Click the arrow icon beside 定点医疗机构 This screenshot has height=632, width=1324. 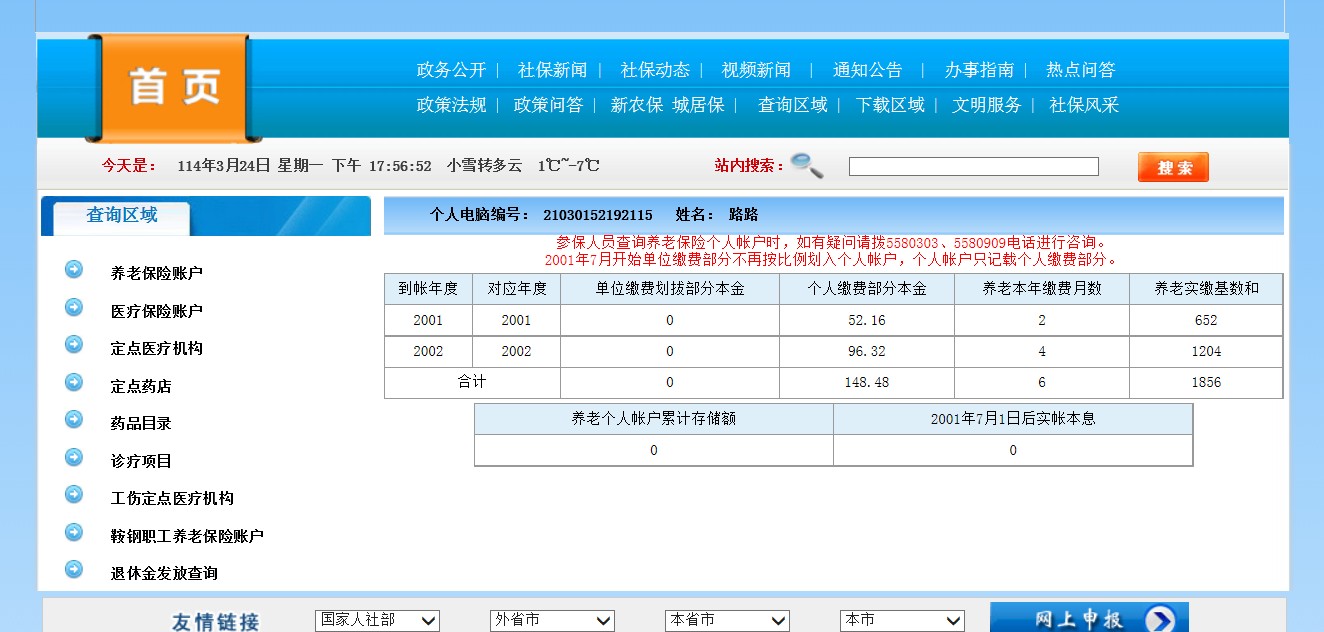pos(74,344)
